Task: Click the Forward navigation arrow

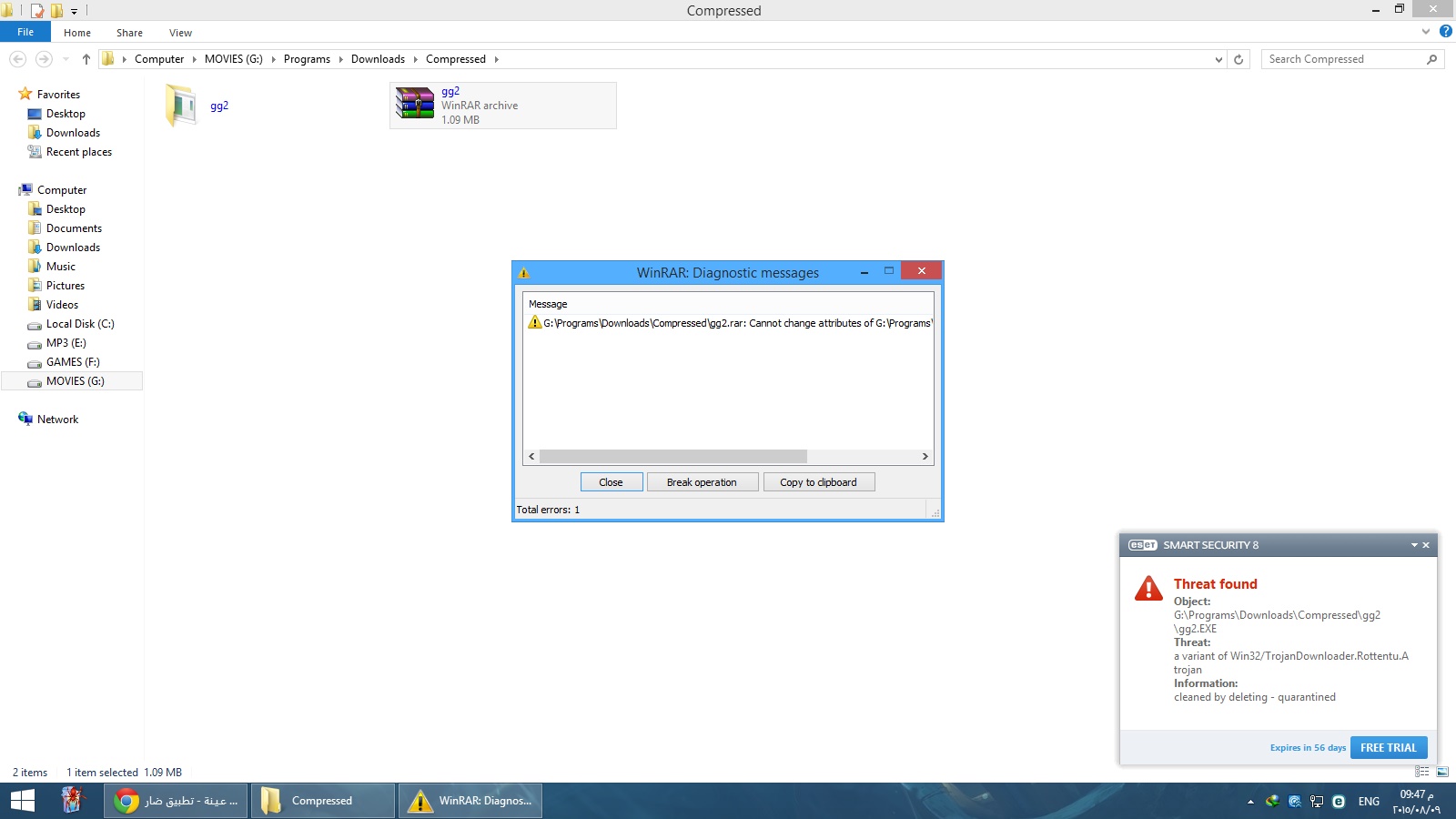Action: [x=44, y=59]
